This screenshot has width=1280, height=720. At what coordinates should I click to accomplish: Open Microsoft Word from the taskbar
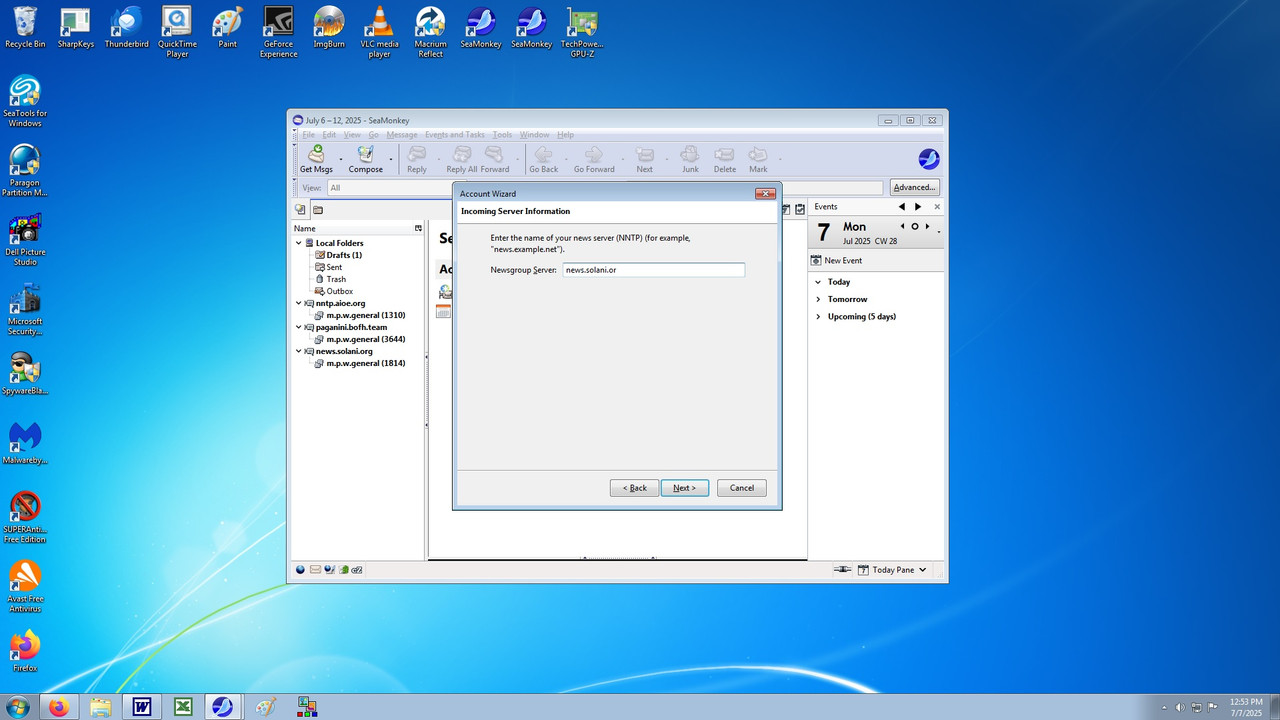142,707
